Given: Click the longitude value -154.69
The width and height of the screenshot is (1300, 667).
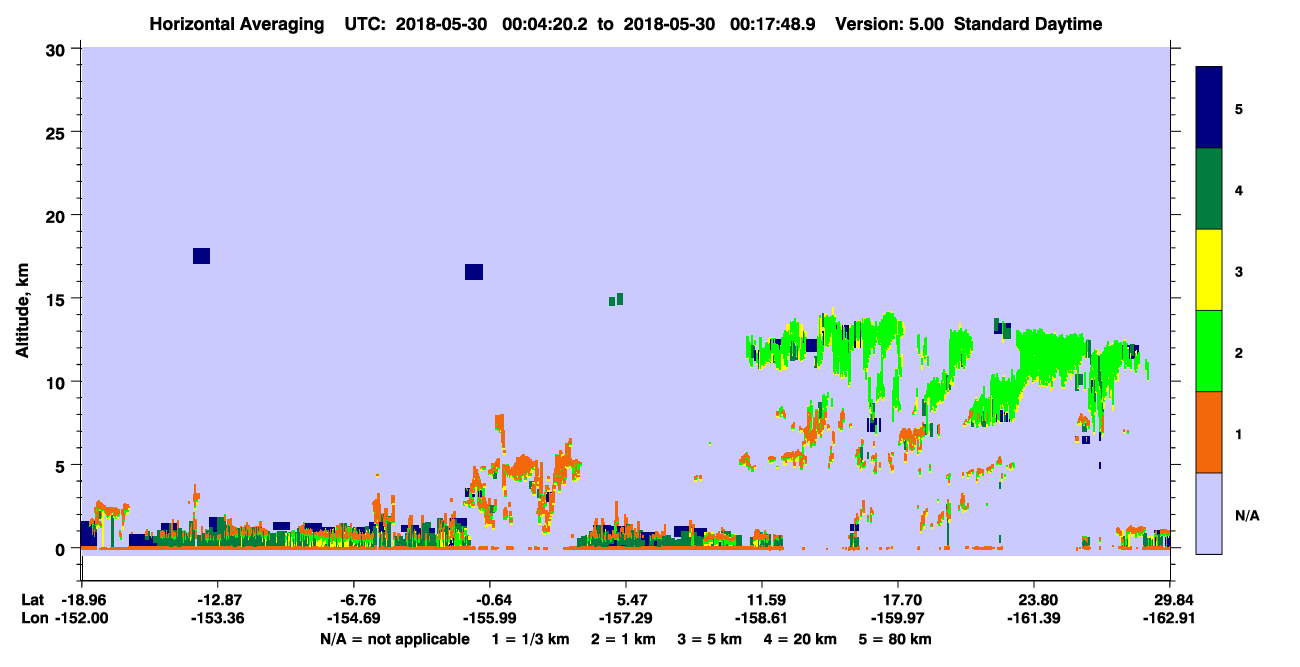Looking at the screenshot, I should coord(353,618).
